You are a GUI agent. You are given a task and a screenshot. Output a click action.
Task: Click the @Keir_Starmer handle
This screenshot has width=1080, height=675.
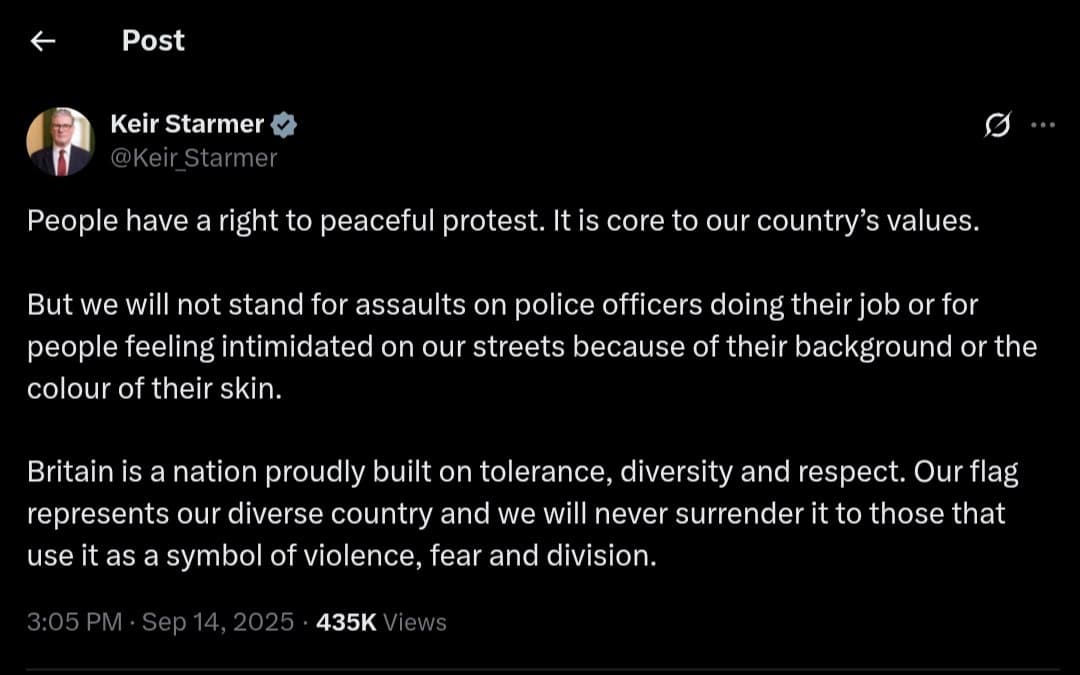[x=194, y=157]
